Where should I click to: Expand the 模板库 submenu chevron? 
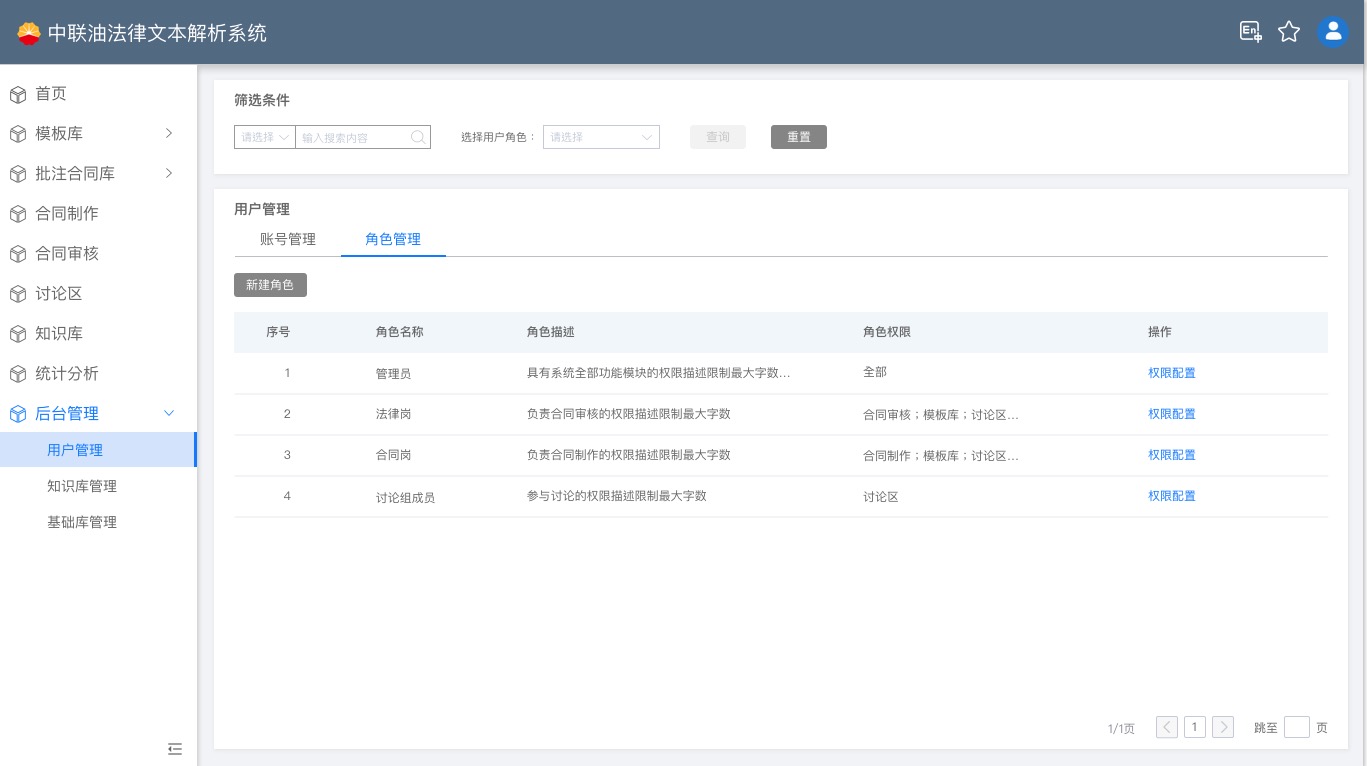[169, 133]
